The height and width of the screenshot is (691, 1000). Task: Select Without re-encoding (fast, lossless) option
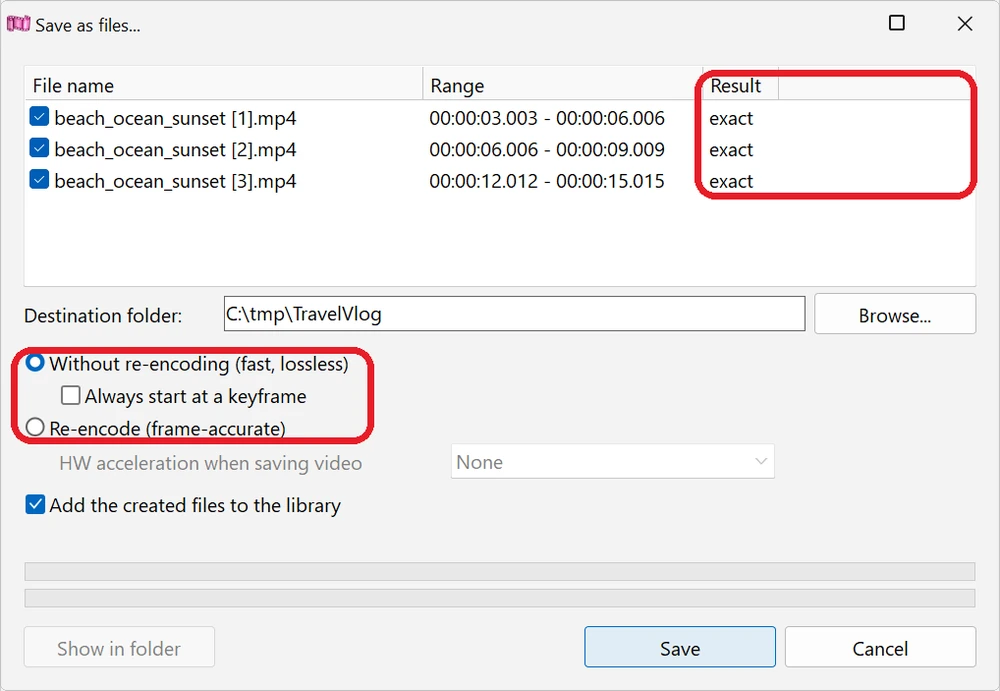point(35,363)
